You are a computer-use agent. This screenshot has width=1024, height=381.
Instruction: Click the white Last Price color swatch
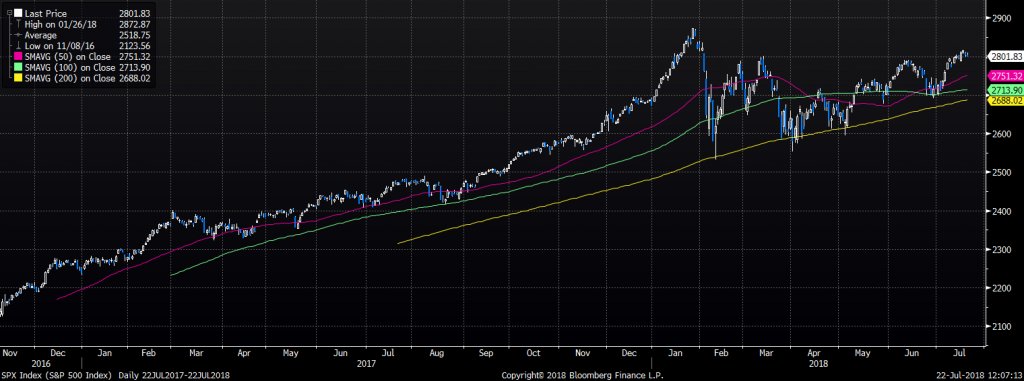pyautogui.click(x=18, y=13)
